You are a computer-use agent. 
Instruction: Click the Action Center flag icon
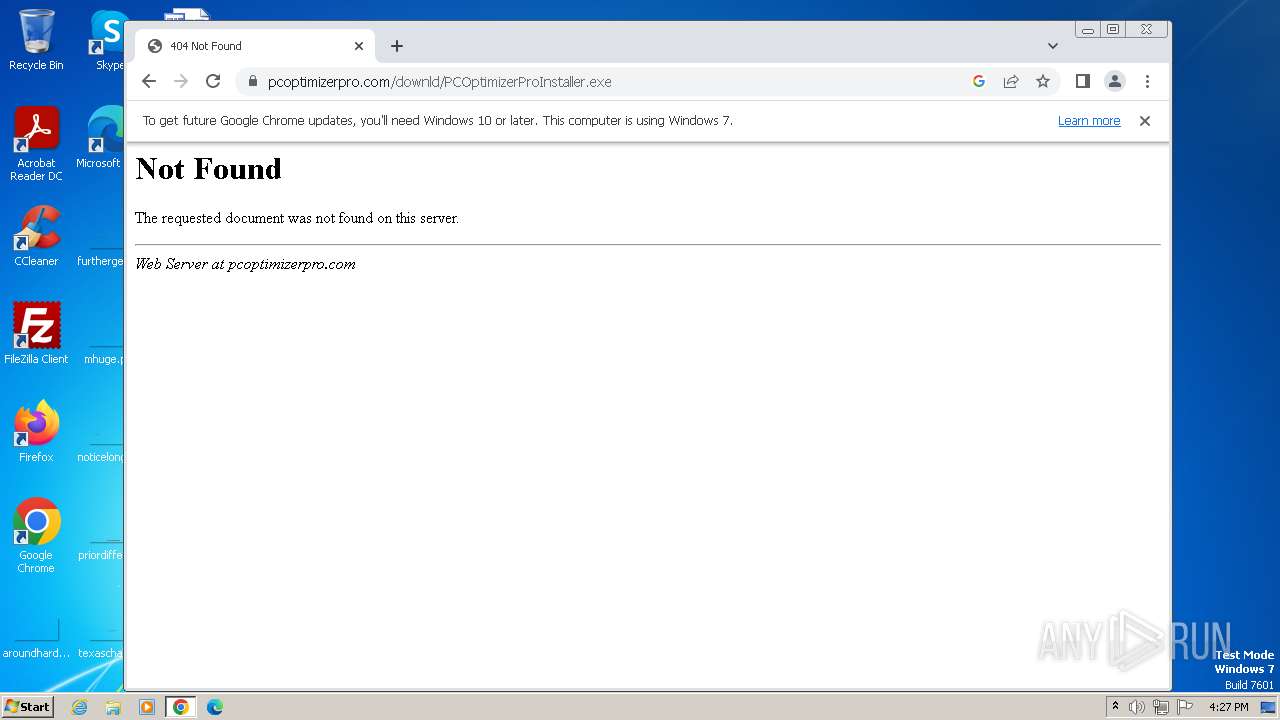coord(1185,707)
